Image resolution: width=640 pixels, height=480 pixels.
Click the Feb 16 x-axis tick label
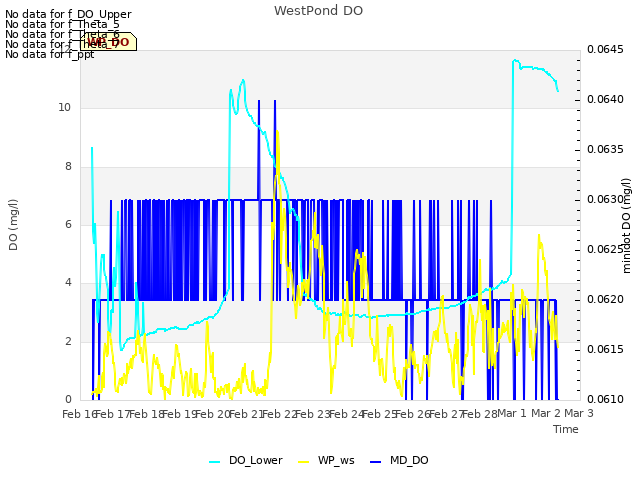pyautogui.click(x=79, y=414)
